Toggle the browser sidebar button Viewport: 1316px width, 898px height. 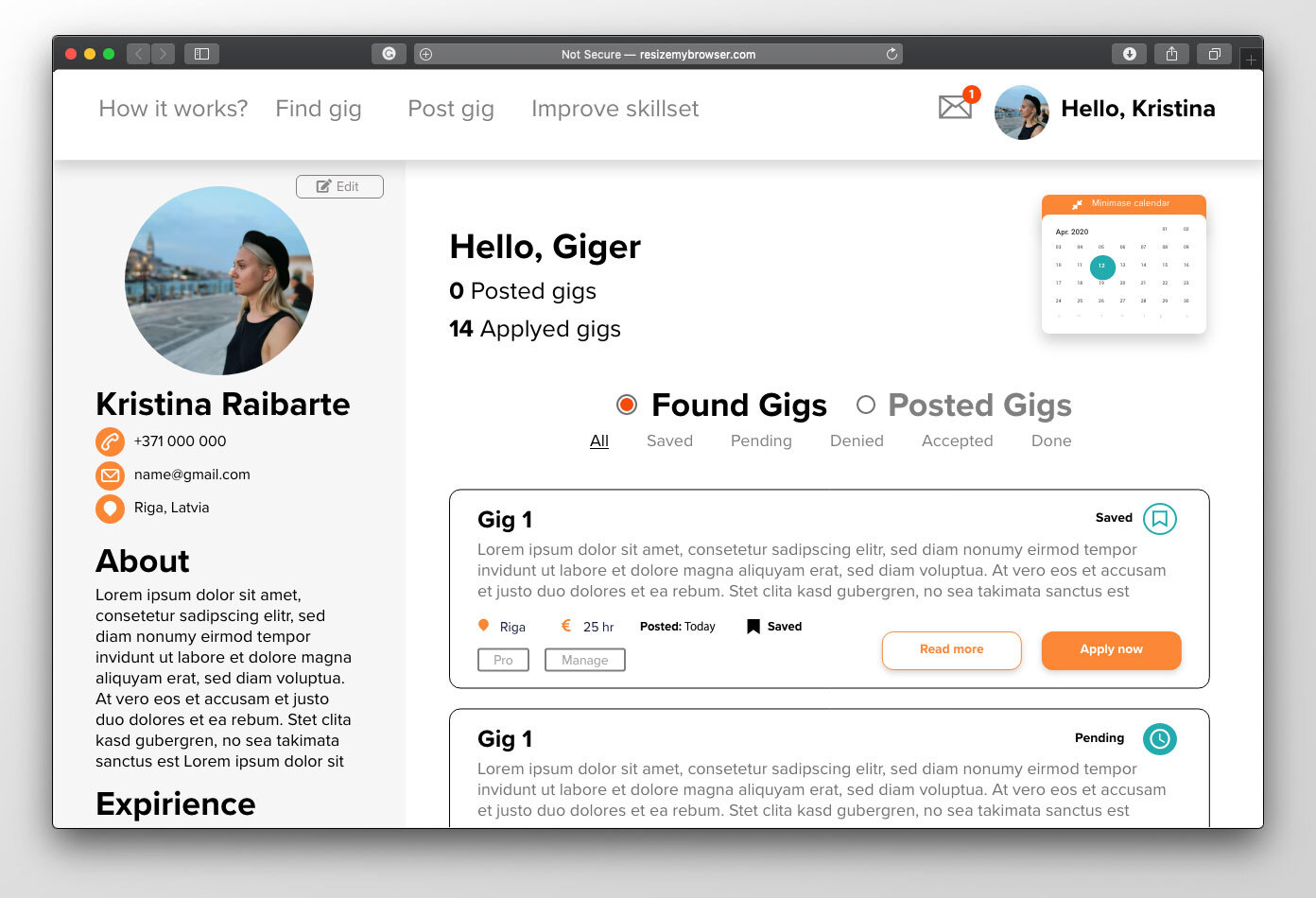click(201, 54)
